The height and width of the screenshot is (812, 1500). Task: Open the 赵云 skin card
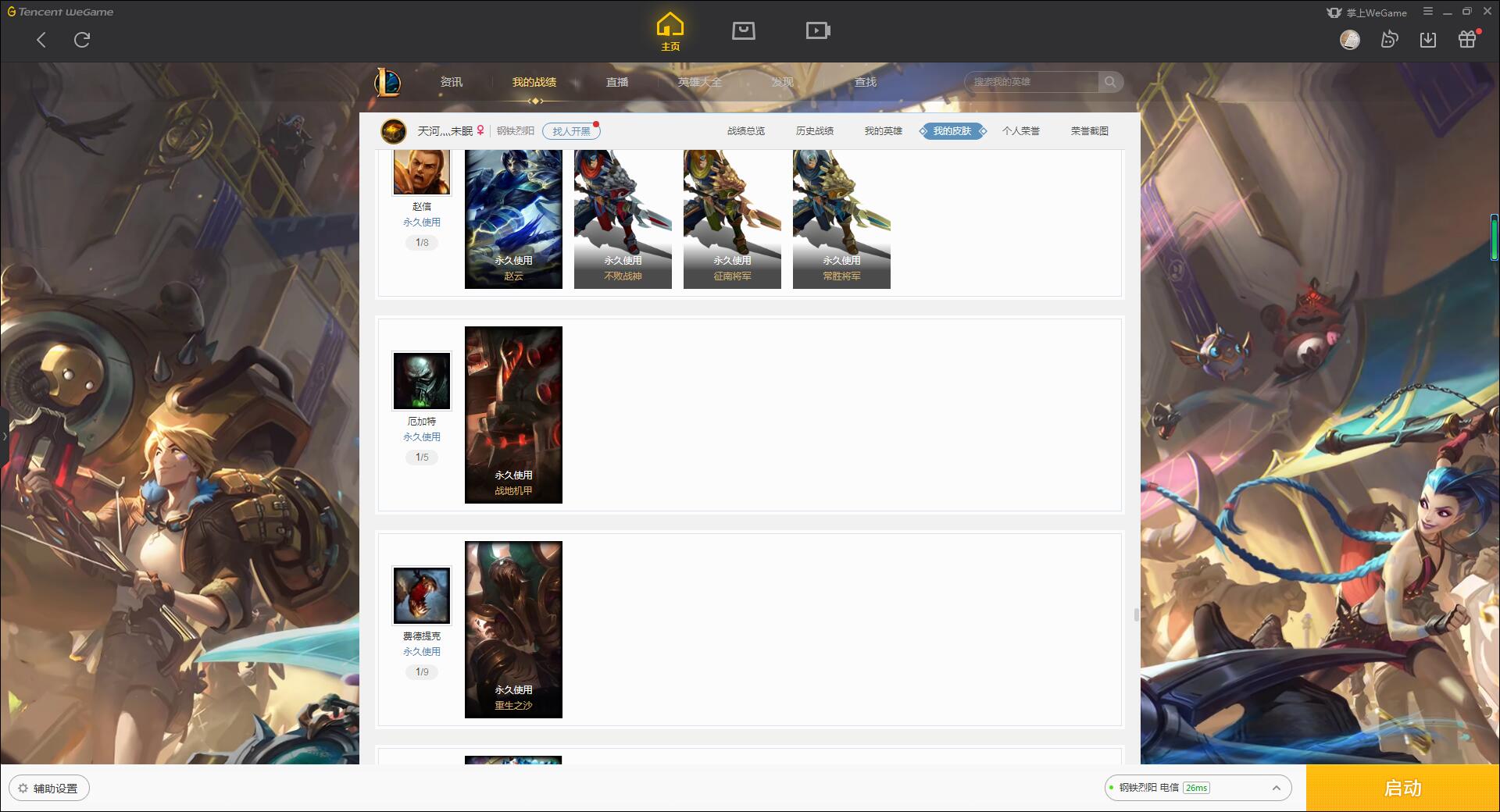point(513,219)
